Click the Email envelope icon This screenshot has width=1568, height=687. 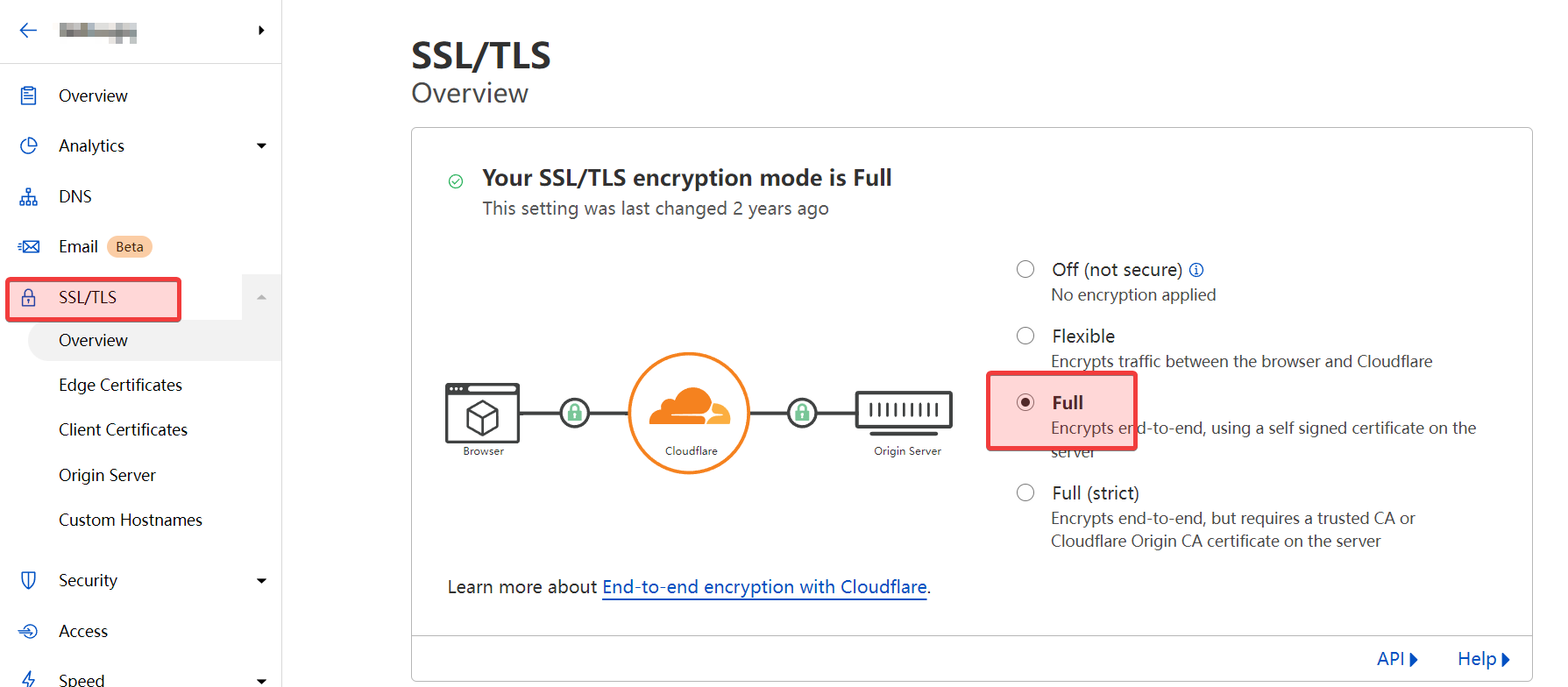(x=29, y=247)
